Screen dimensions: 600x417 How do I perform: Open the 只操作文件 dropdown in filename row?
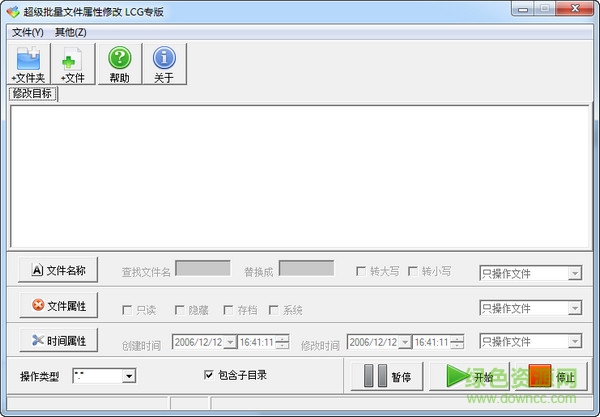click(574, 273)
